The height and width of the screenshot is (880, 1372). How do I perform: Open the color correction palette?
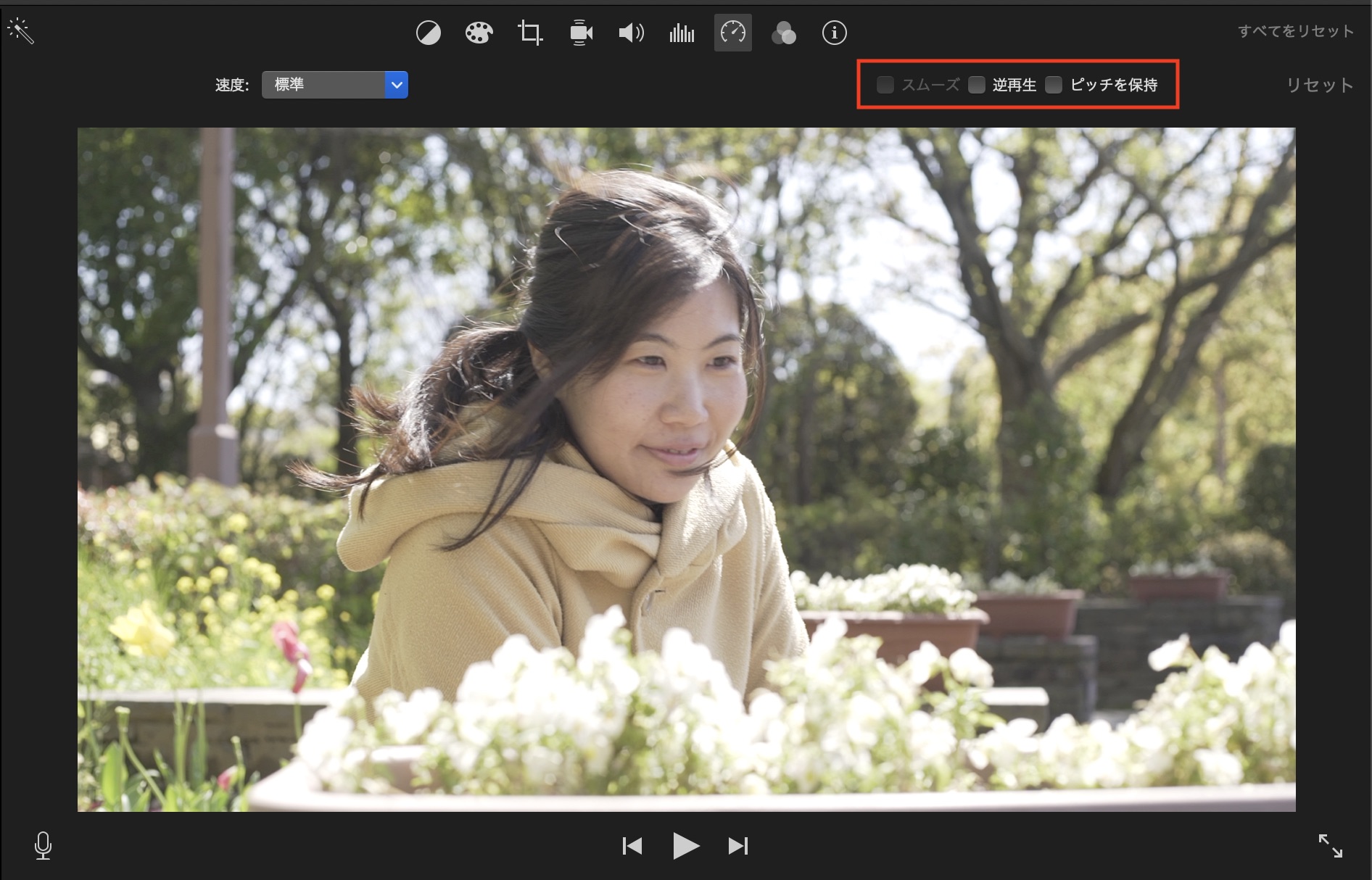[479, 33]
